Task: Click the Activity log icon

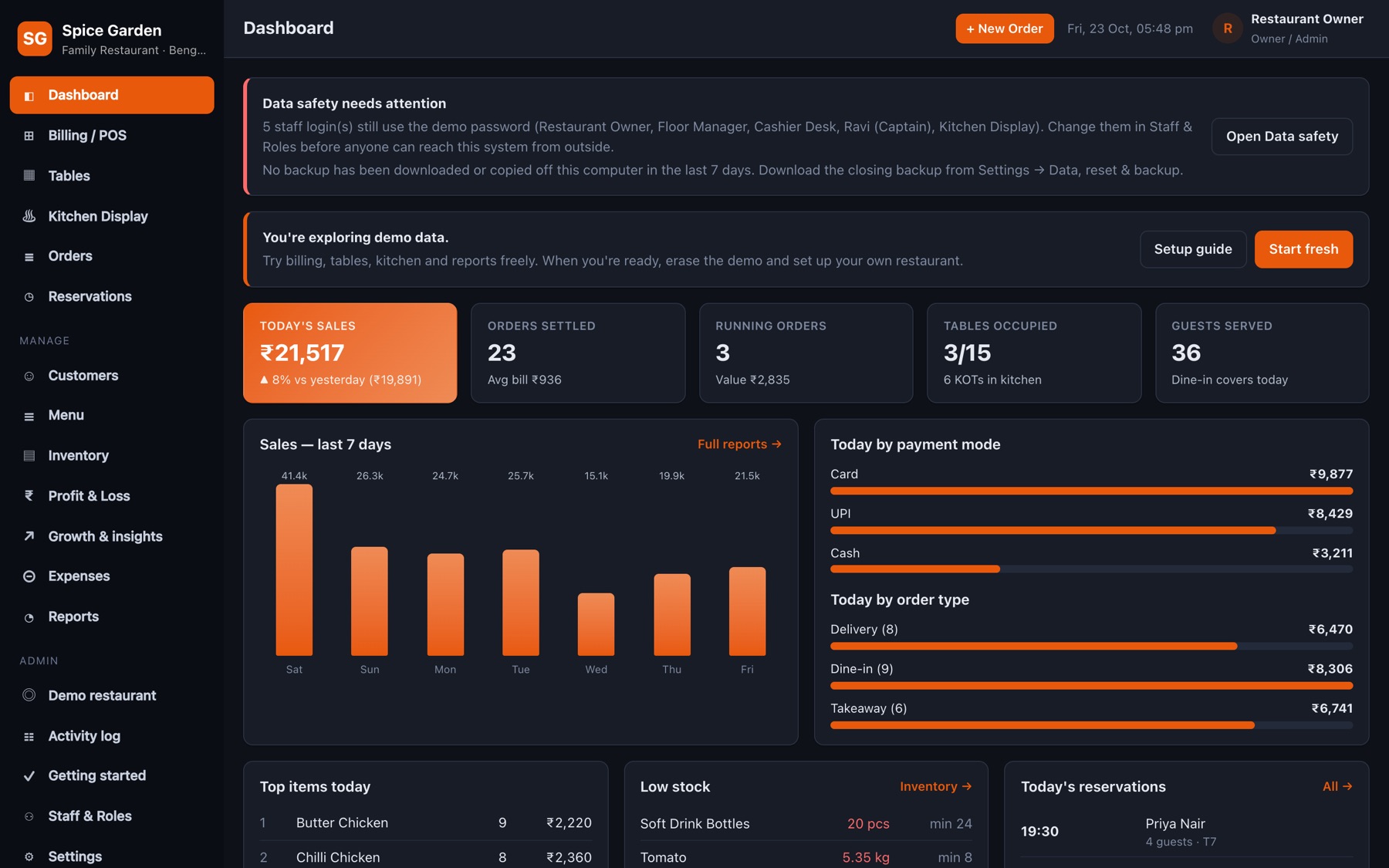Action: pyautogui.click(x=29, y=737)
